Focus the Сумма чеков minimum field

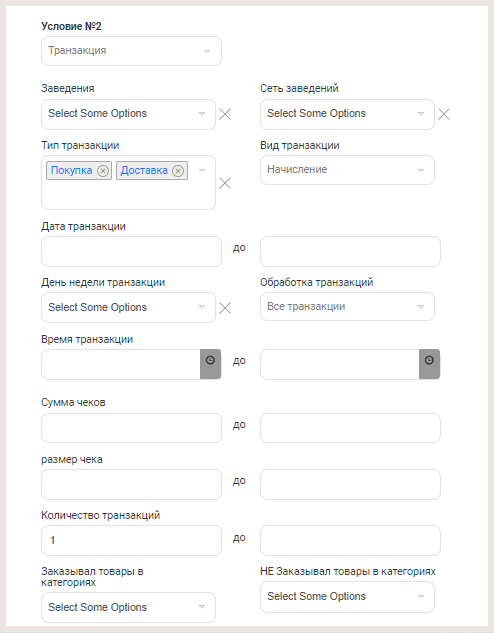[131, 428]
